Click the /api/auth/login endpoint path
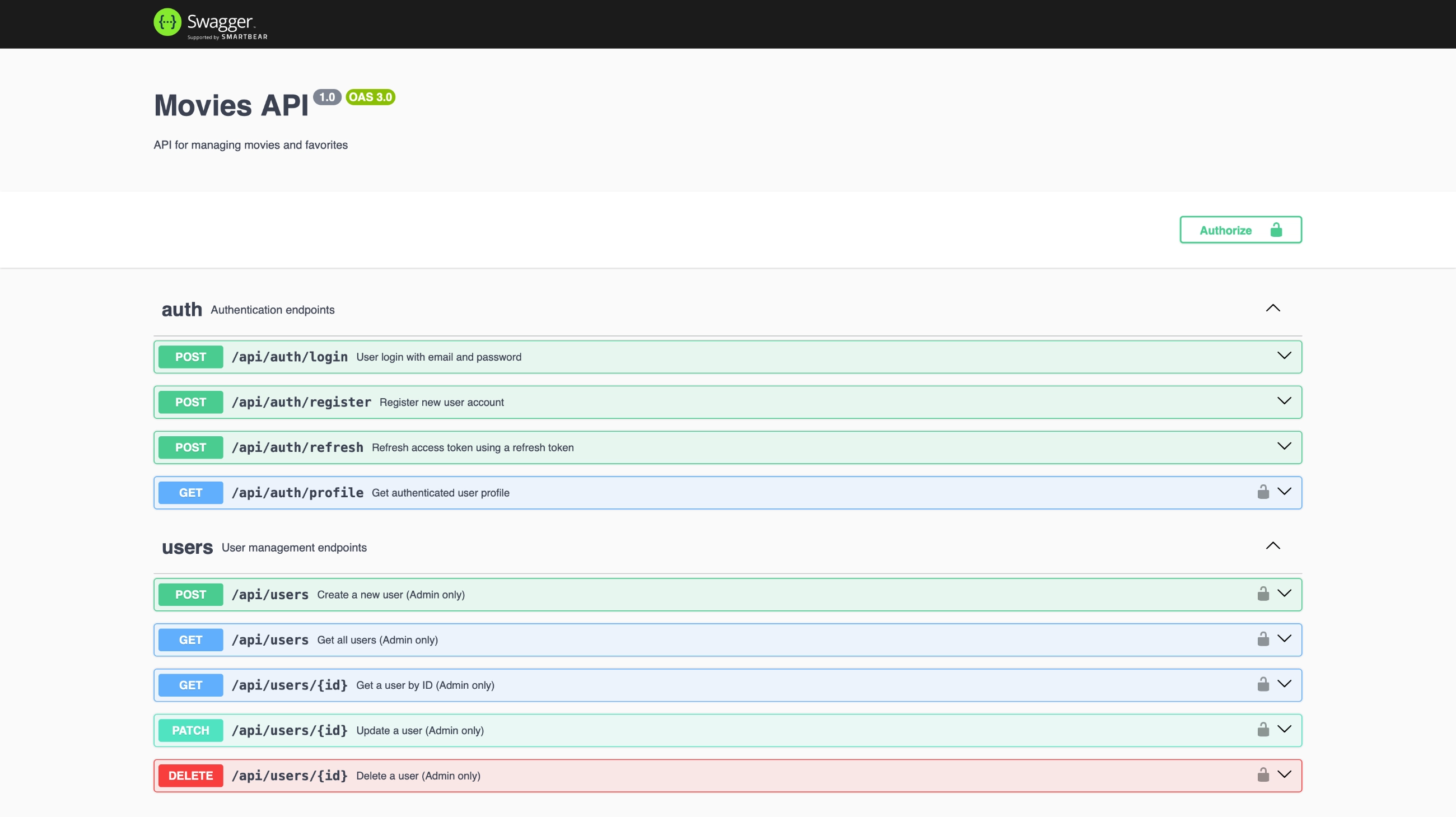Viewport: 1456px width, 817px height. point(290,357)
